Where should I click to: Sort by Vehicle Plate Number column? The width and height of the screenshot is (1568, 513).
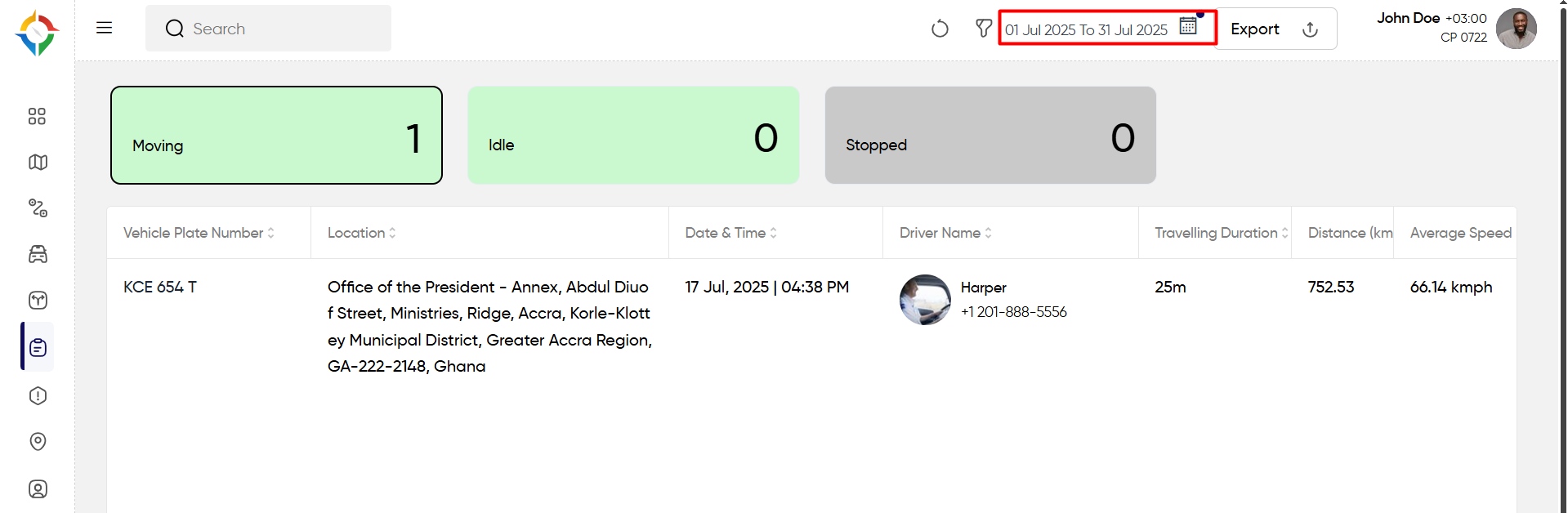pos(199,233)
